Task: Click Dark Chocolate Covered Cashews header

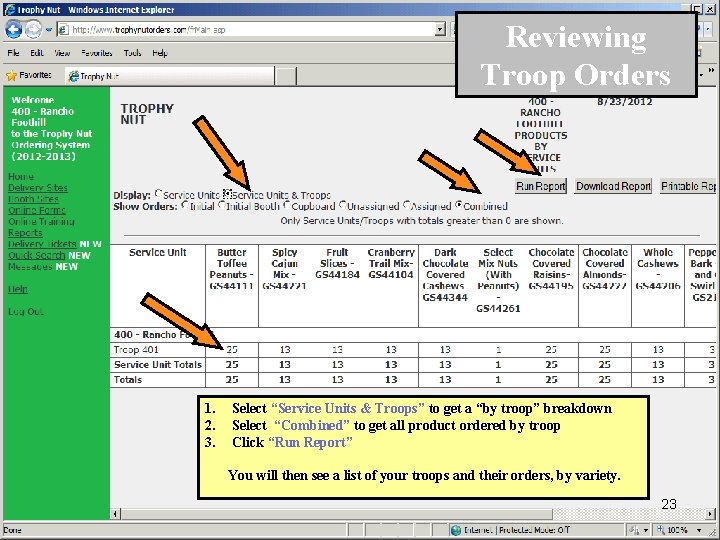Action: (445, 275)
